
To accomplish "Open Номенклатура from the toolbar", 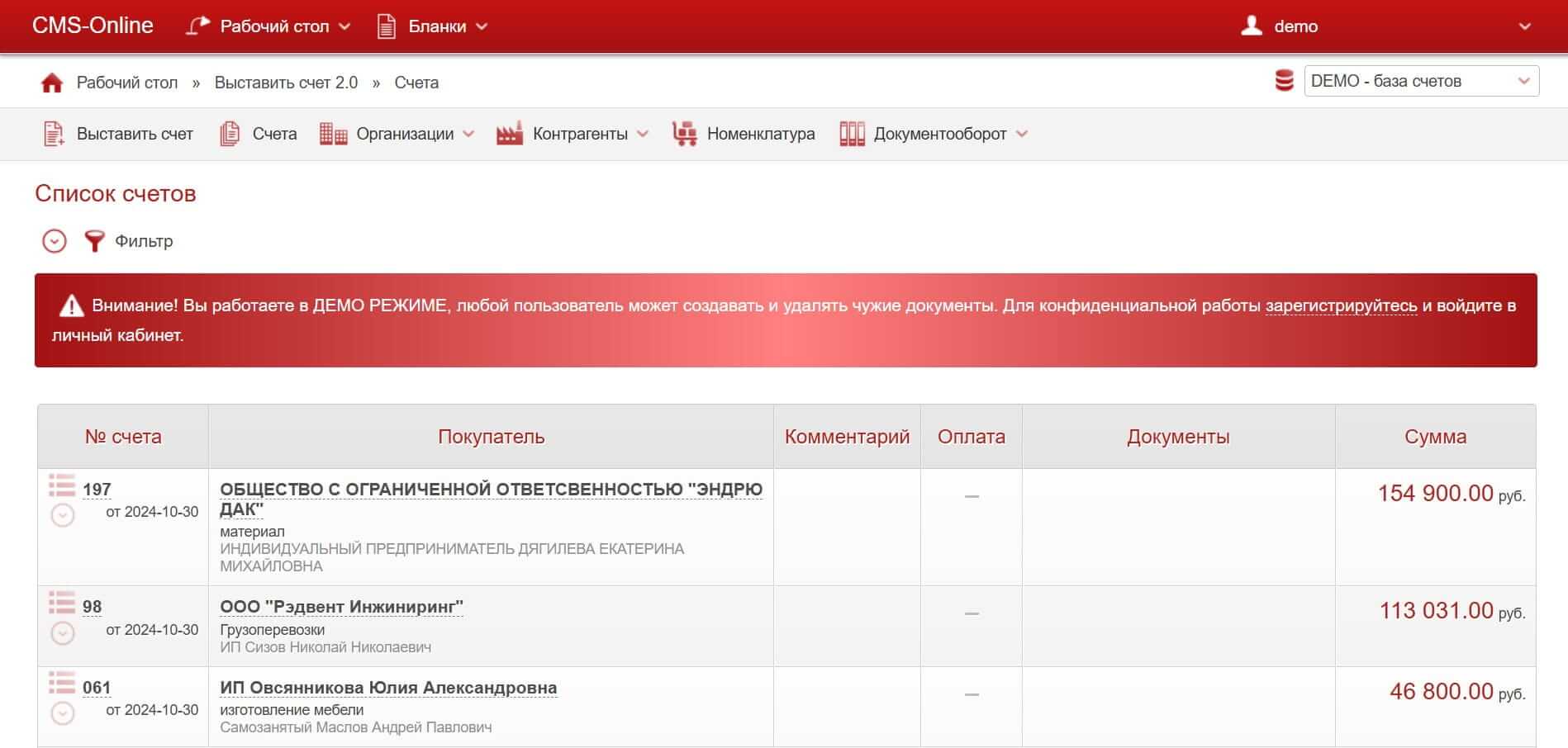I will click(x=761, y=134).
